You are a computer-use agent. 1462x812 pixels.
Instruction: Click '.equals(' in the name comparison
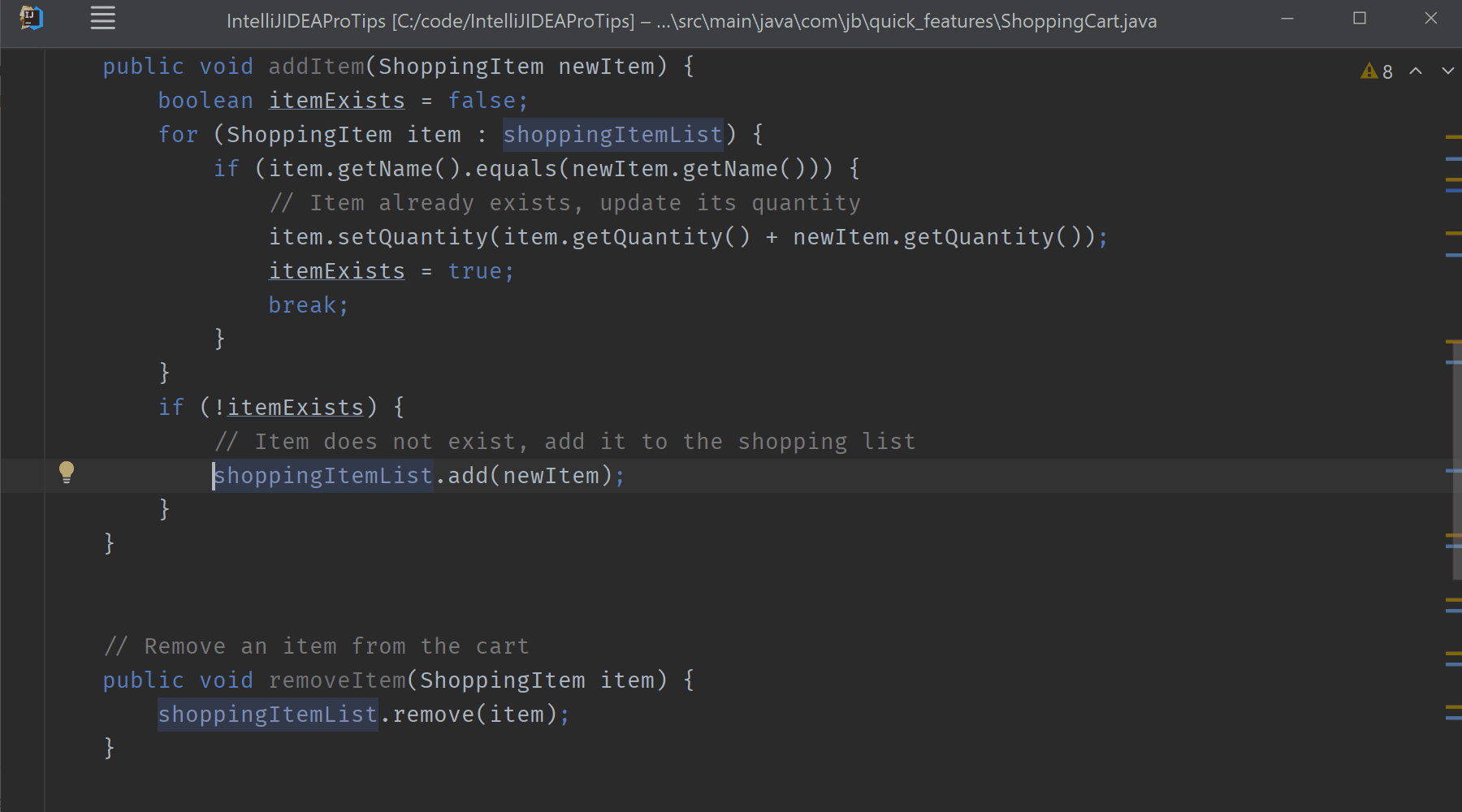(x=517, y=169)
